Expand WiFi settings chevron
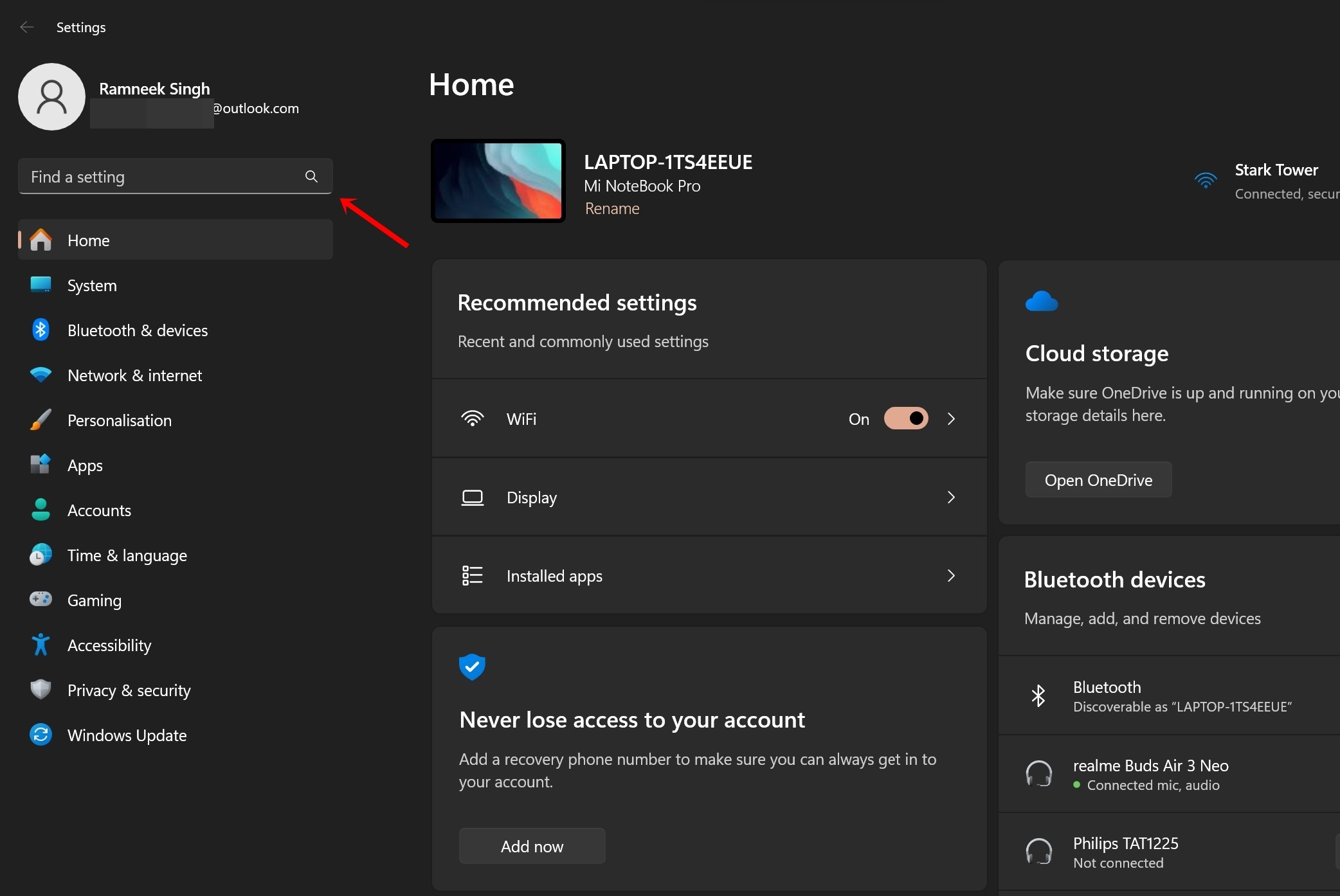Screen dimensions: 1340x896 (x=952, y=419)
